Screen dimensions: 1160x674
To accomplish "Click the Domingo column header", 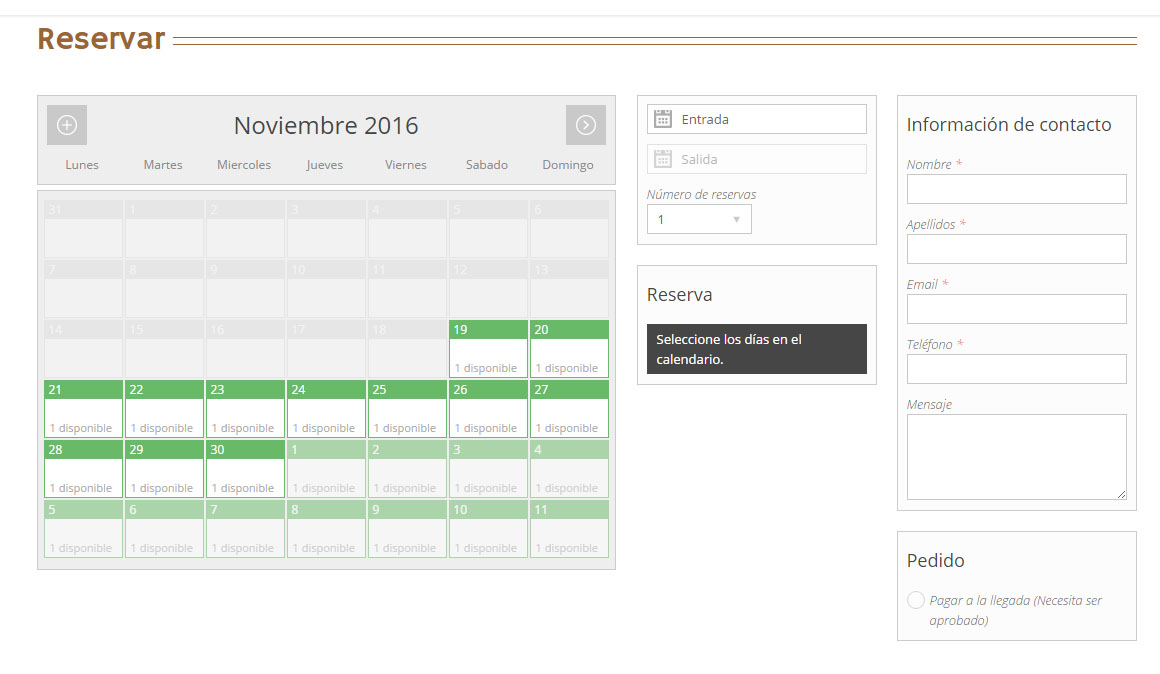I will 567,165.
